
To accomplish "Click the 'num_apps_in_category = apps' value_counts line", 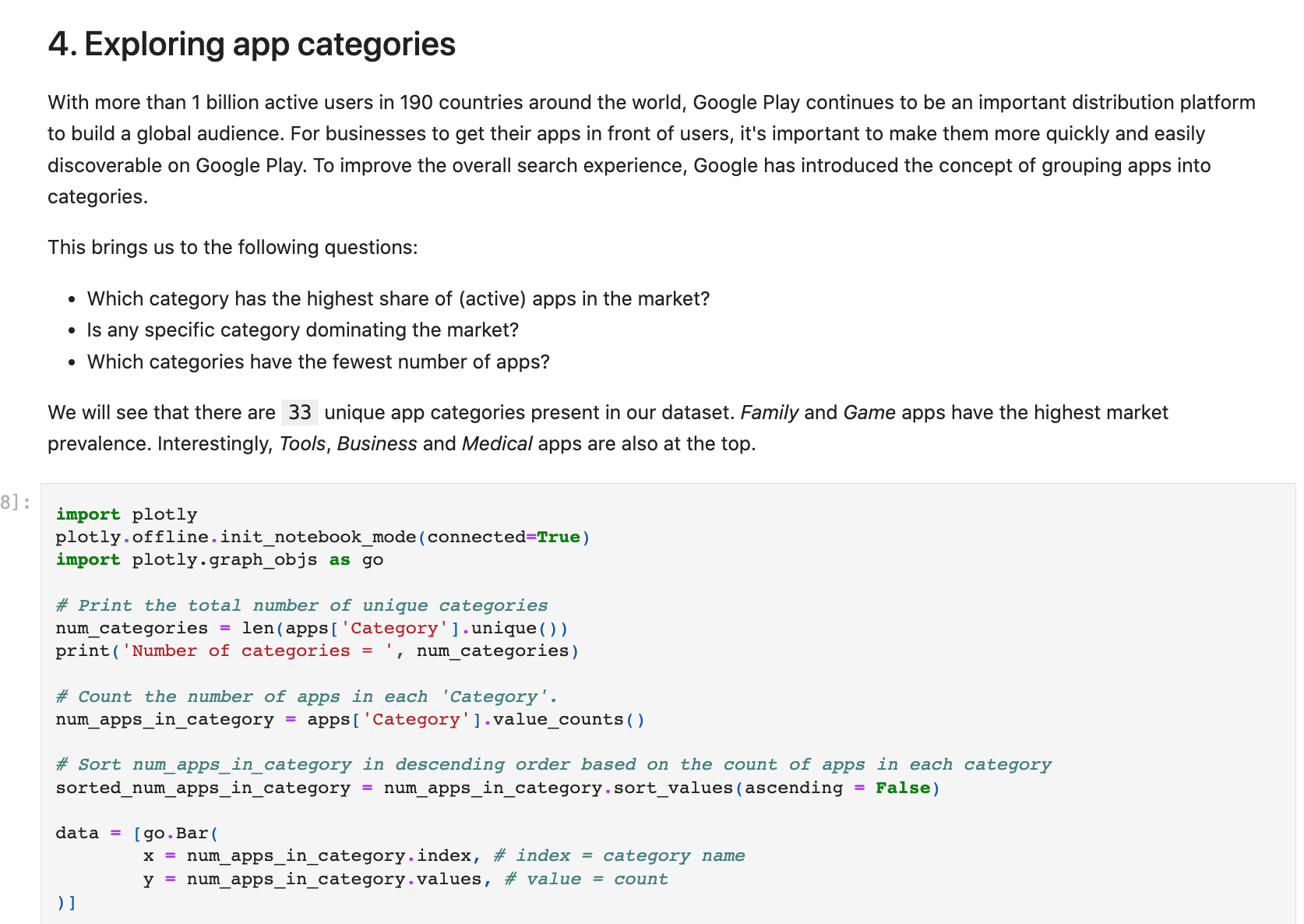I will coord(351,719).
